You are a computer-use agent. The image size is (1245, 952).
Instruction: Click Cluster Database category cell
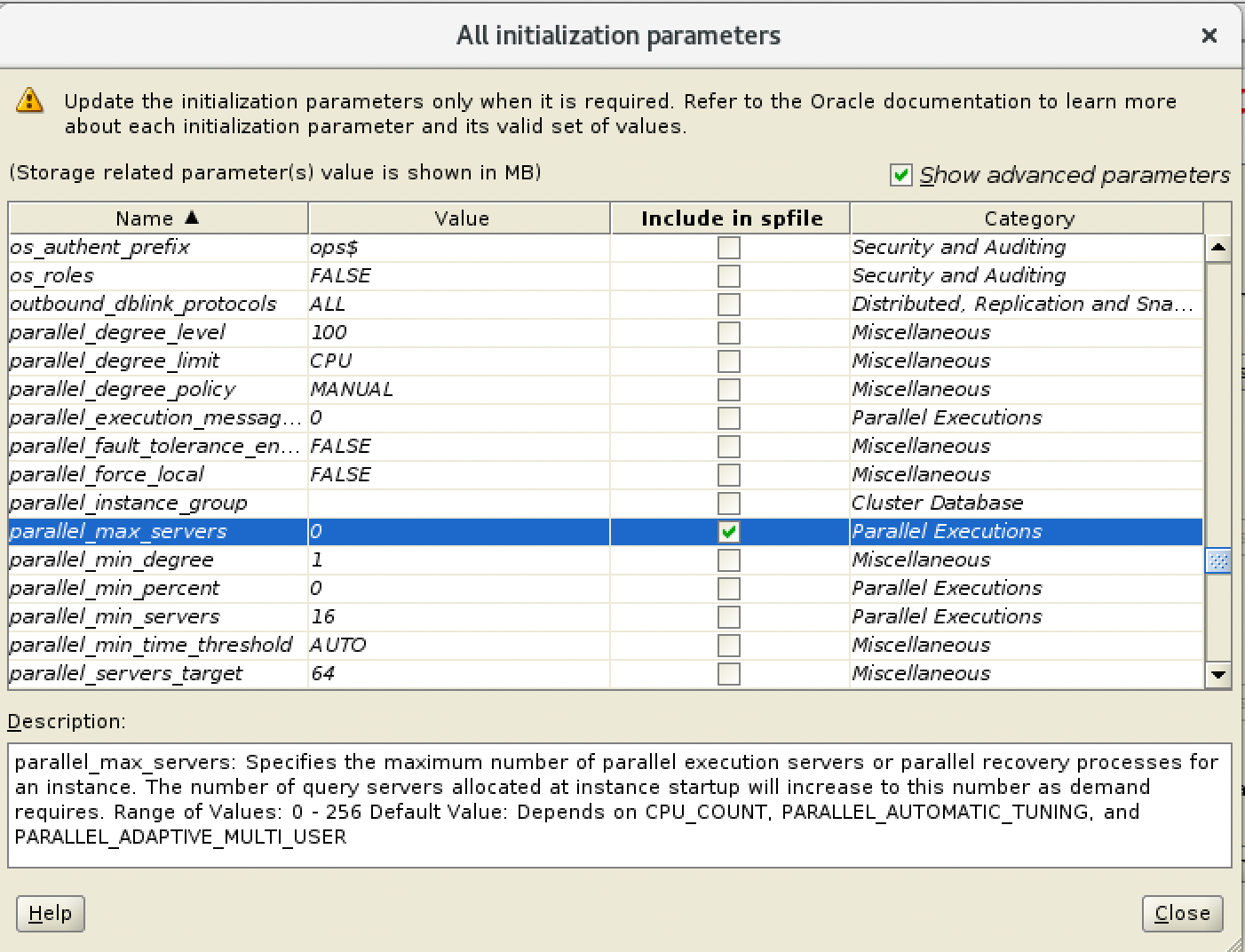coord(1027,504)
